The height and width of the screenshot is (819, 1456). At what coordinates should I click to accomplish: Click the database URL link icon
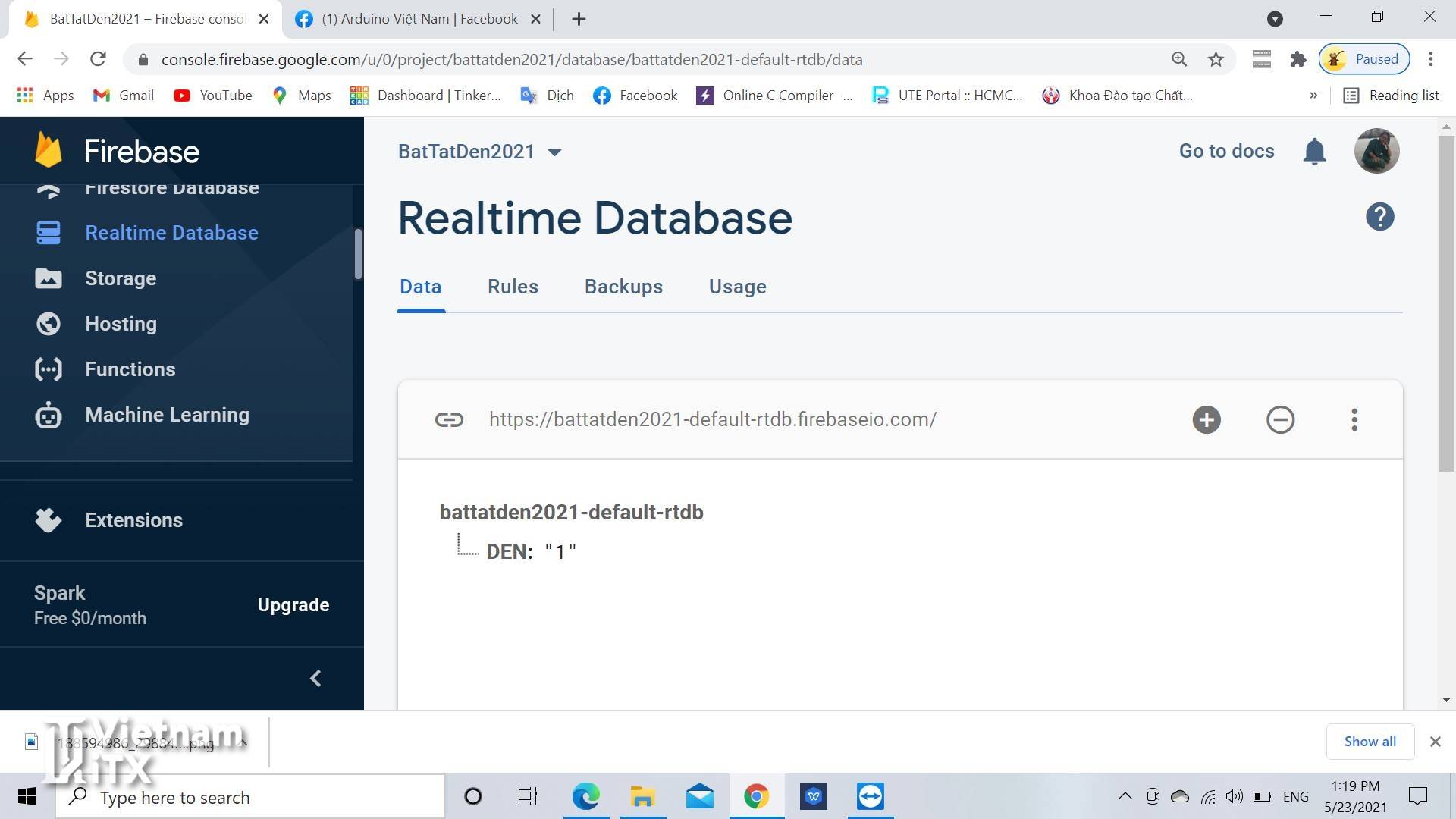point(448,419)
